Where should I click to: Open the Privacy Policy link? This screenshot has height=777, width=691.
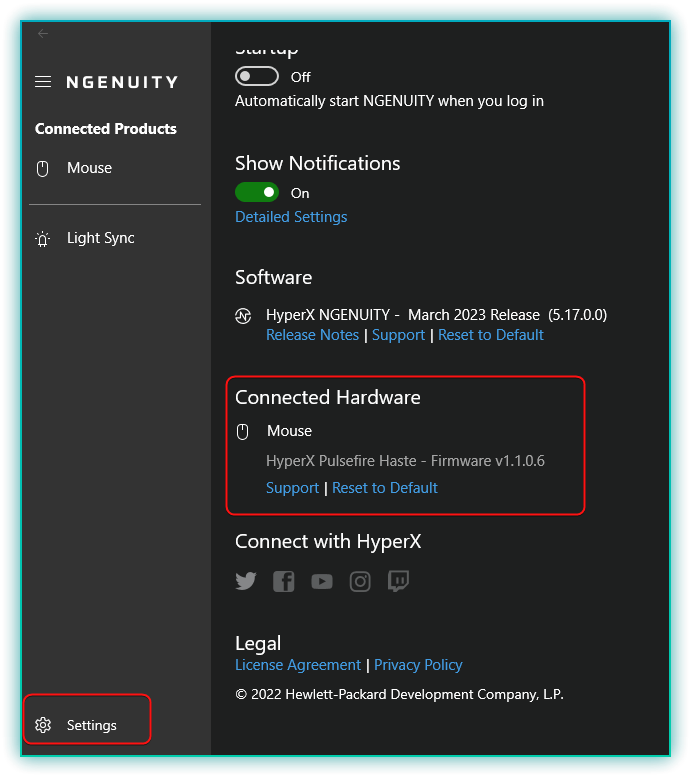pyautogui.click(x=418, y=665)
